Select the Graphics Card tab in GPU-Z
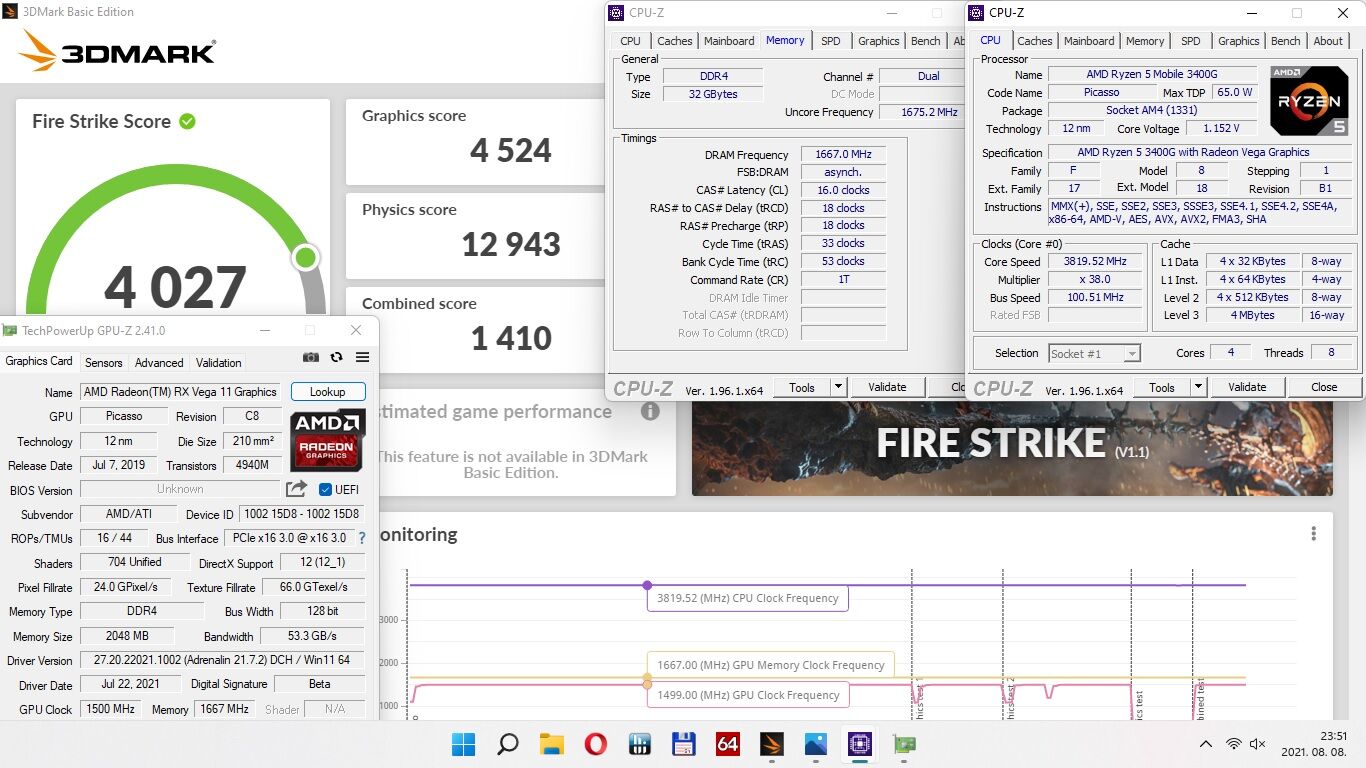The image size is (1366, 768). tap(39, 361)
